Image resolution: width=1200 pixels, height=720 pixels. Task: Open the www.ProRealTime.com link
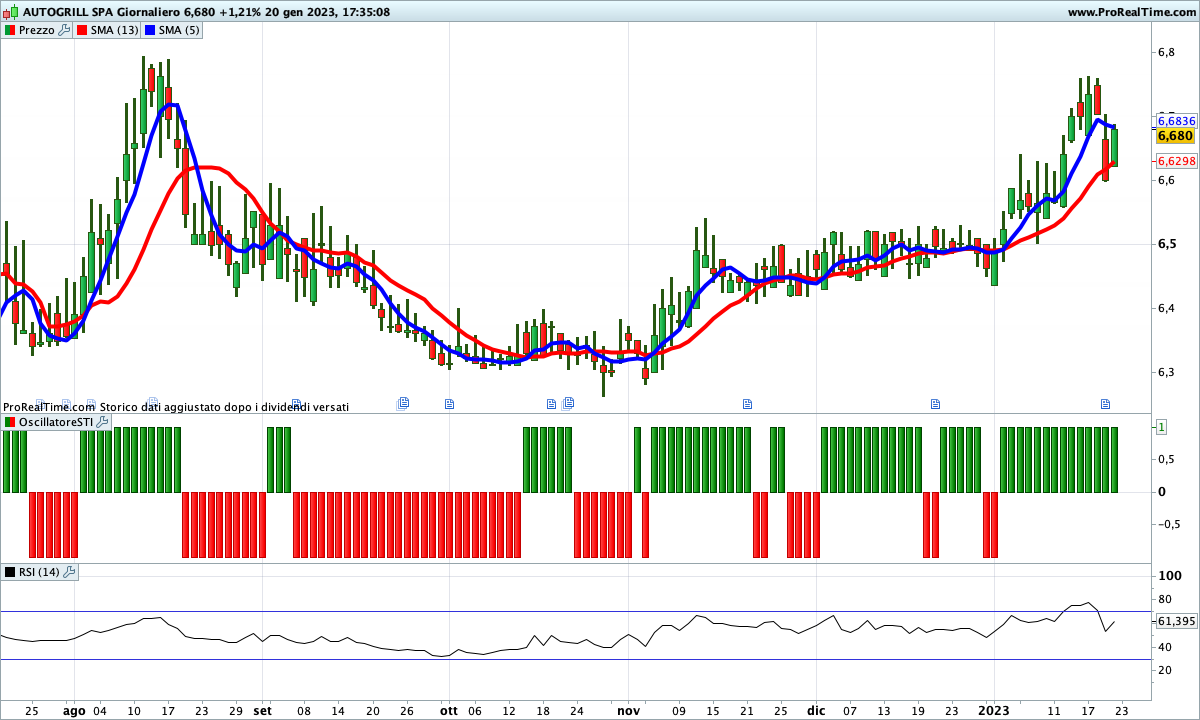(x=1131, y=12)
